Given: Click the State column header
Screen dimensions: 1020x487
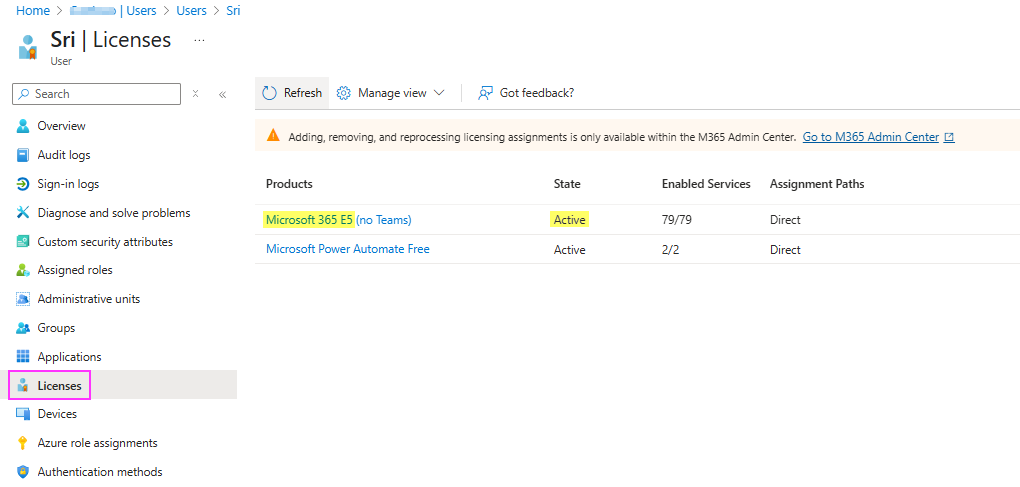Looking at the screenshot, I should [567, 184].
